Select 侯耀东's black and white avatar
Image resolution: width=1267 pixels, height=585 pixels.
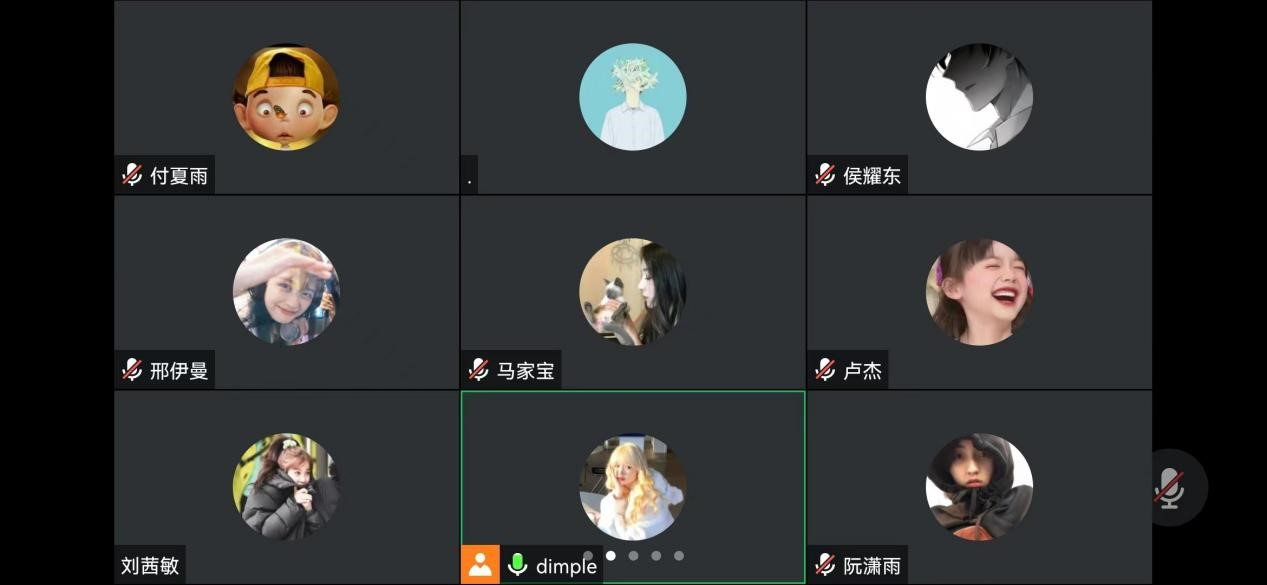[979, 97]
